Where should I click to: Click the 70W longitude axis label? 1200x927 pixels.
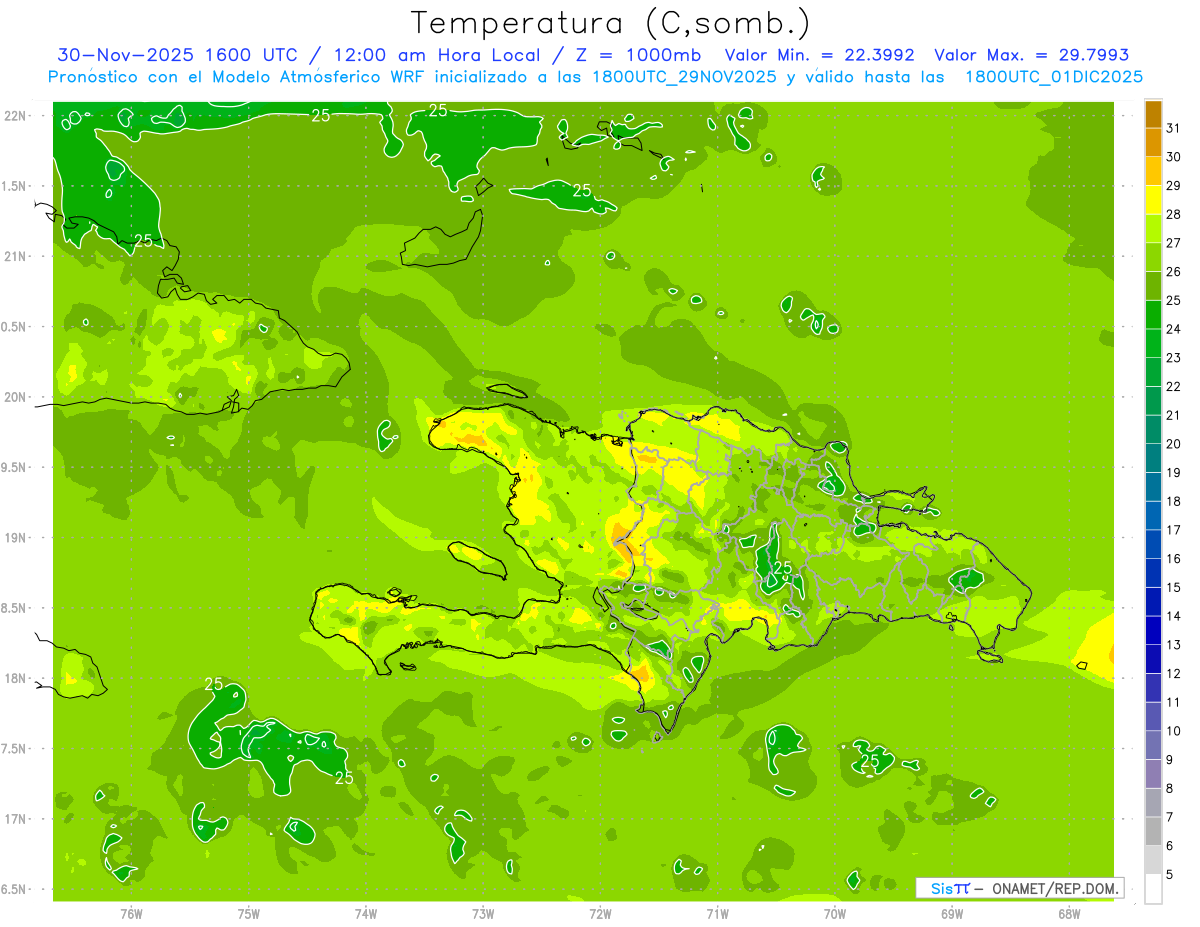(835, 914)
